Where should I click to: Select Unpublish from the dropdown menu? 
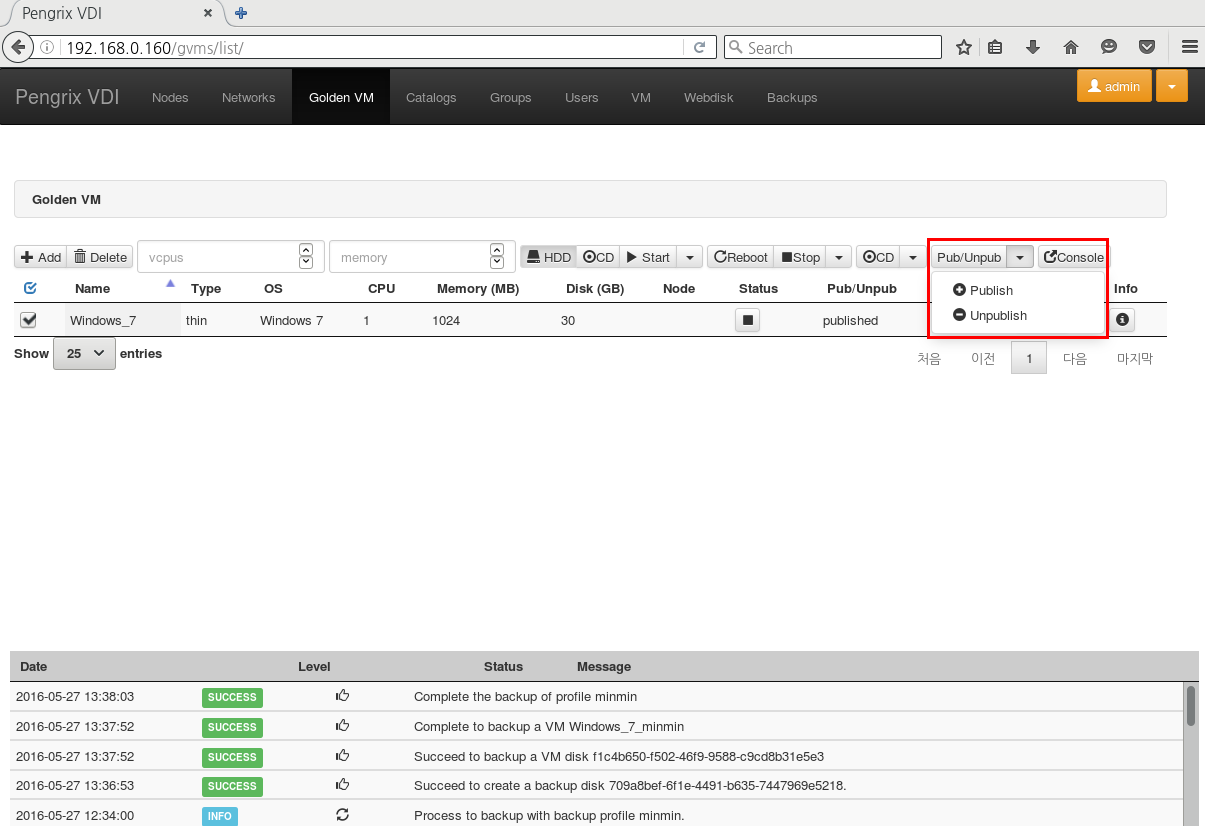click(990, 315)
